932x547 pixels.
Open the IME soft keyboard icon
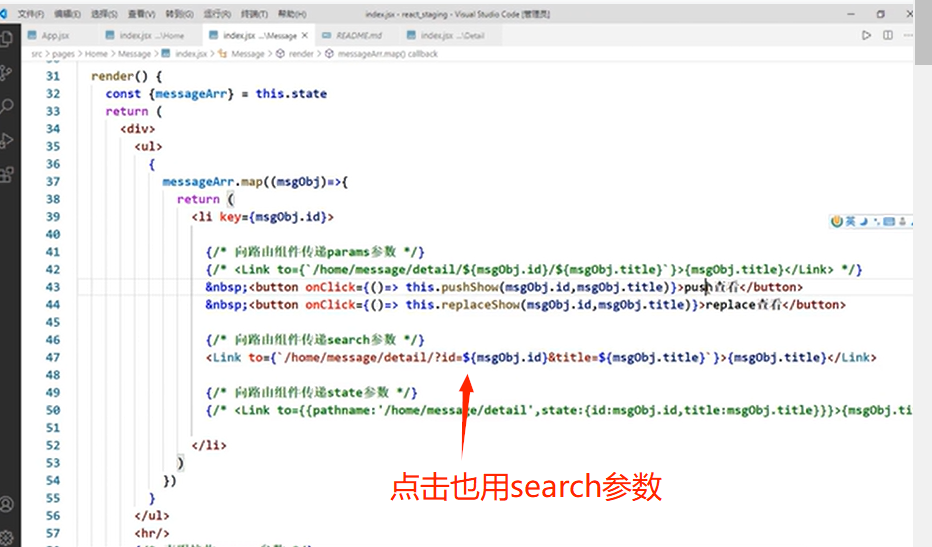pos(889,222)
